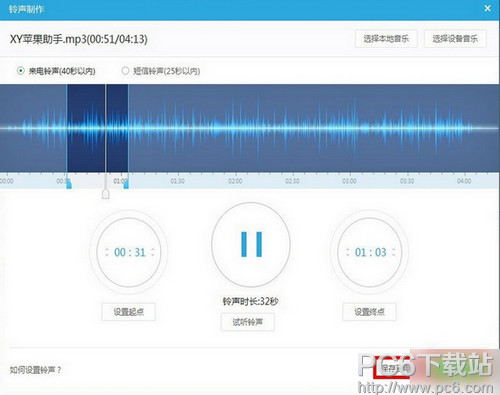Click 设置终点 button
The height and width of the screenshot is (395, 500).
click(369, 312)
